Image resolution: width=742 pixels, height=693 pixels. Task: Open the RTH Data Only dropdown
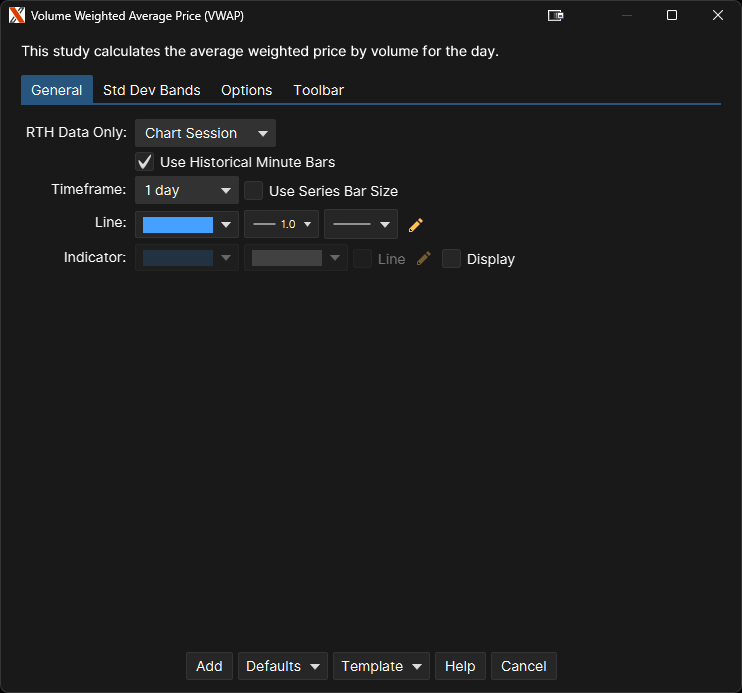[x=205, y=133]
